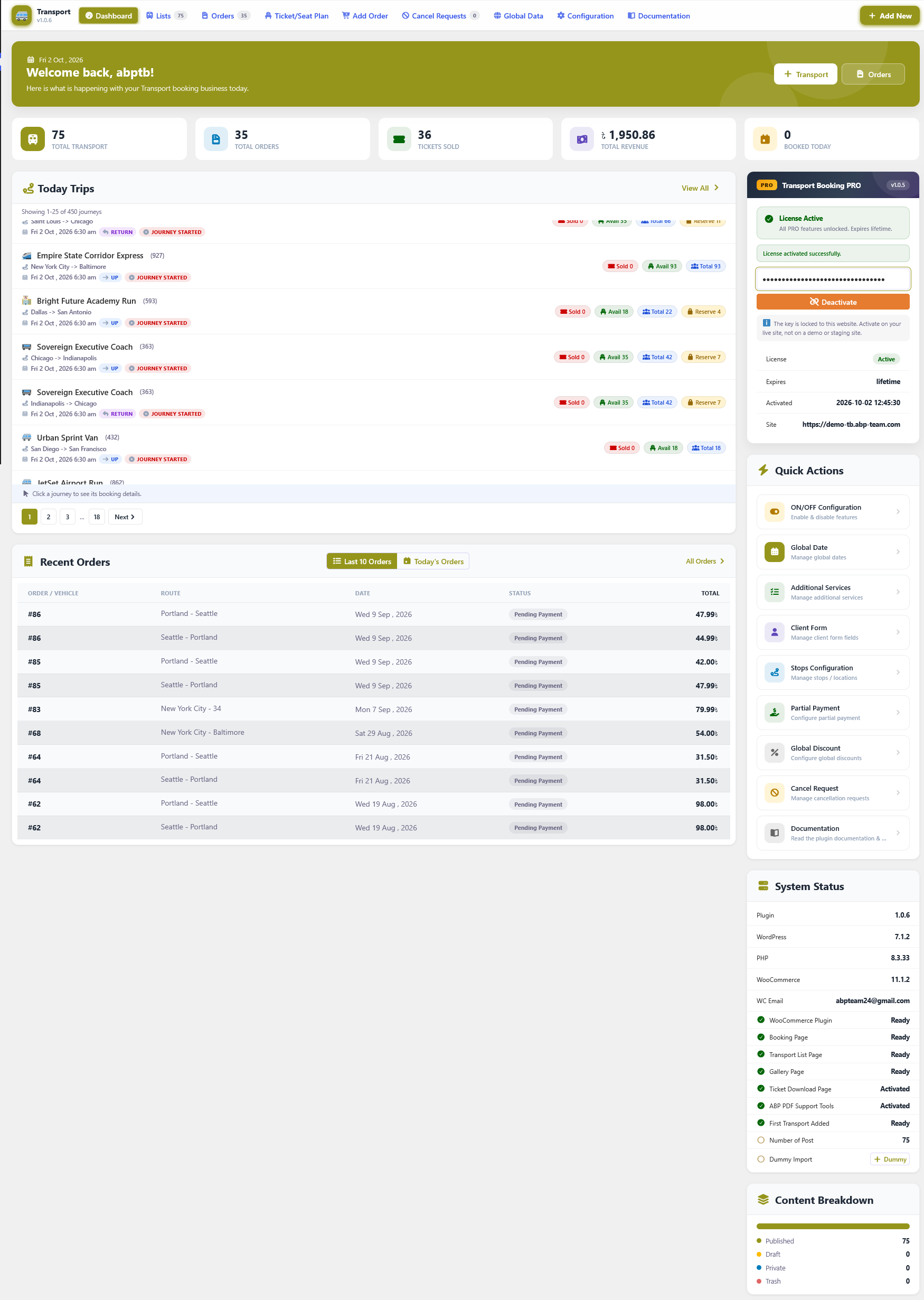
Task: Open the Lists menu item
Action: pos(166,15)
